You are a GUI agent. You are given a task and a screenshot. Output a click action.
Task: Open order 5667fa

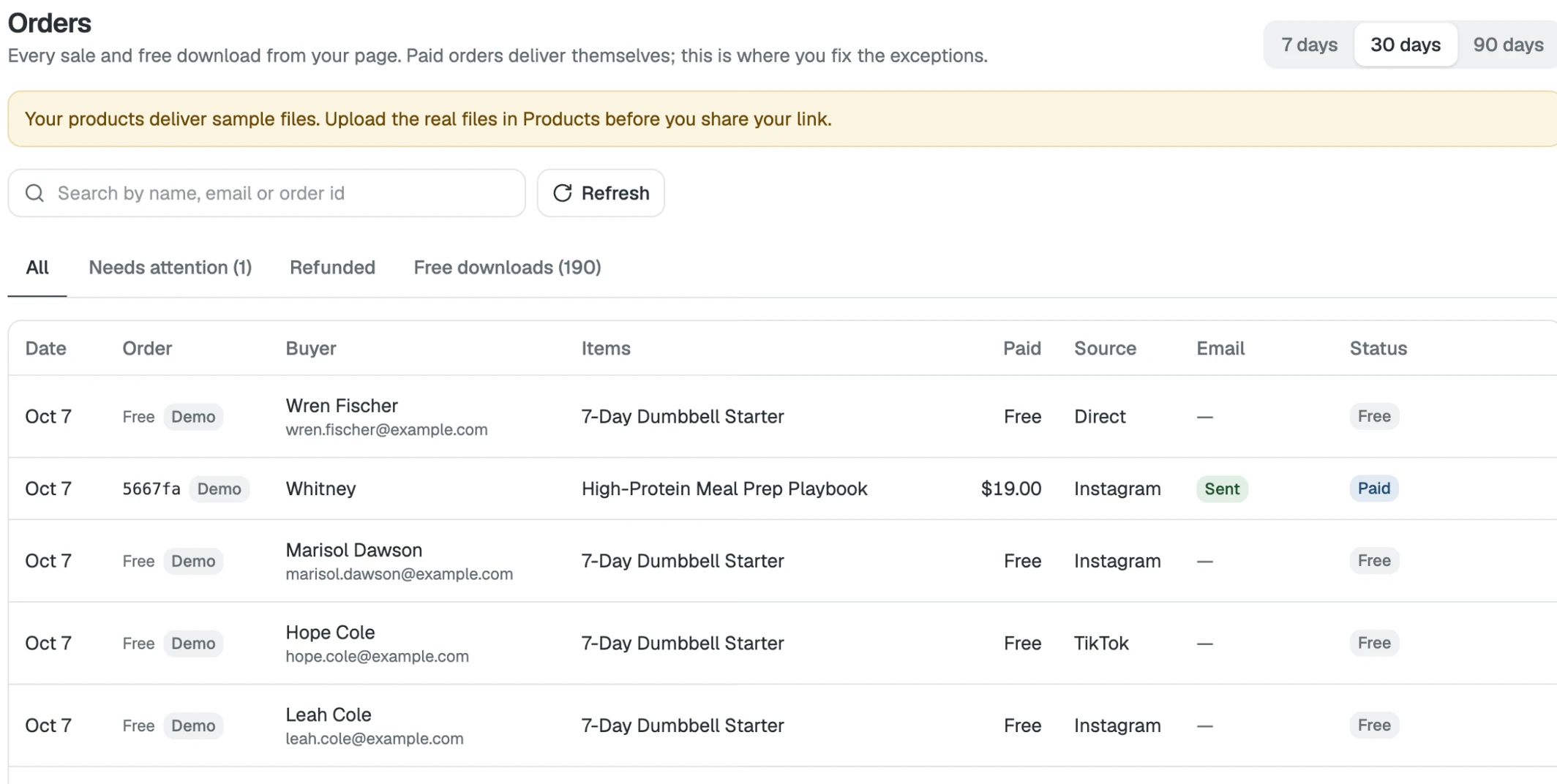tap(151, 489)
